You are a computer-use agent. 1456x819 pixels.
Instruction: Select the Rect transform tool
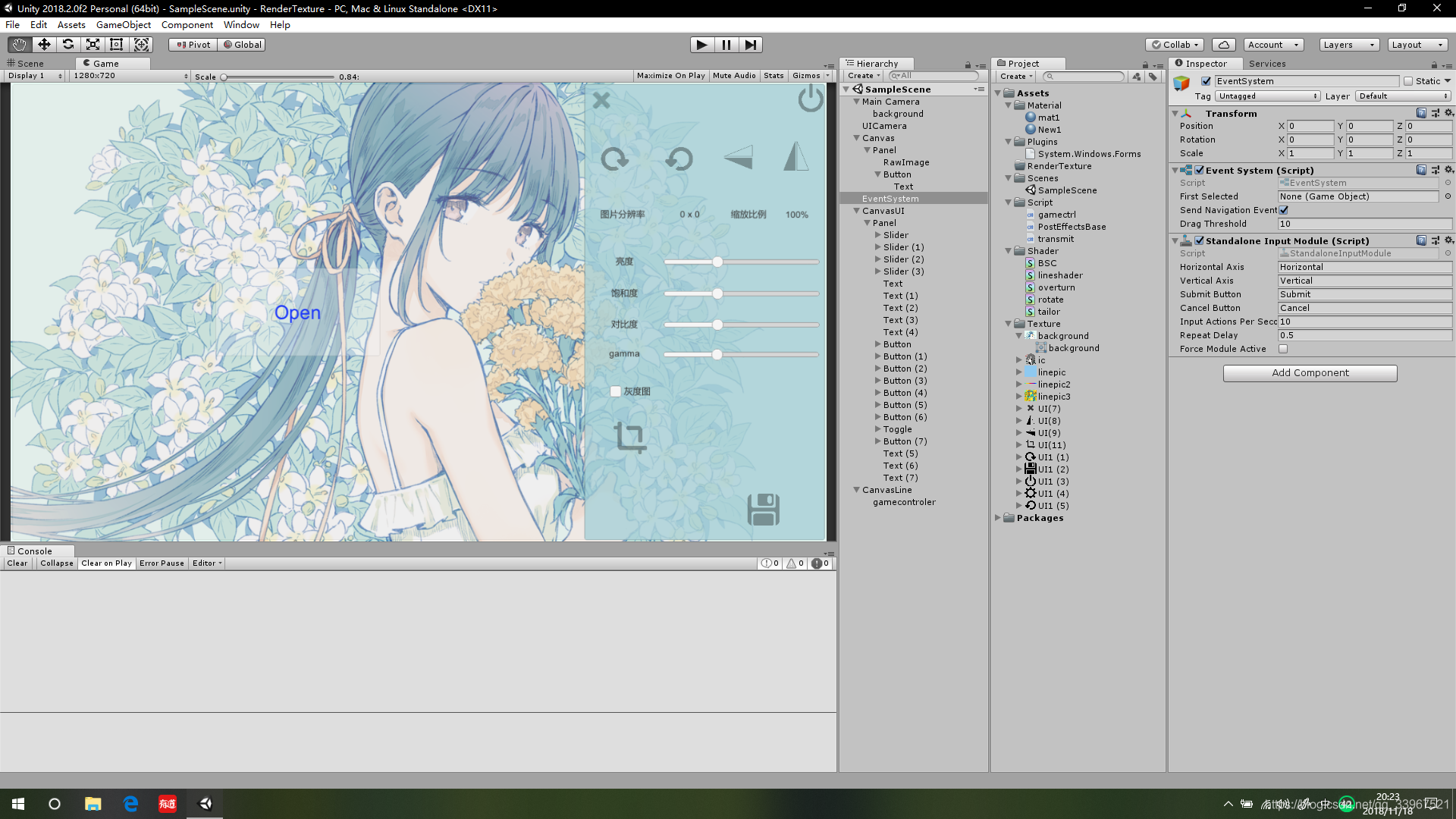click(117, 45)
